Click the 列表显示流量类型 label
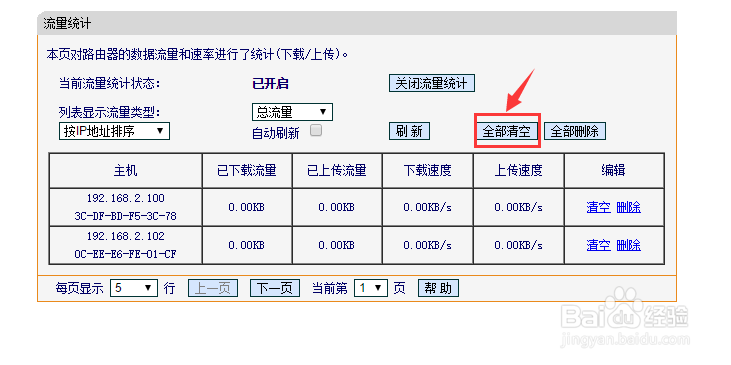Screen dimensions: 731x365 point(110,112)
